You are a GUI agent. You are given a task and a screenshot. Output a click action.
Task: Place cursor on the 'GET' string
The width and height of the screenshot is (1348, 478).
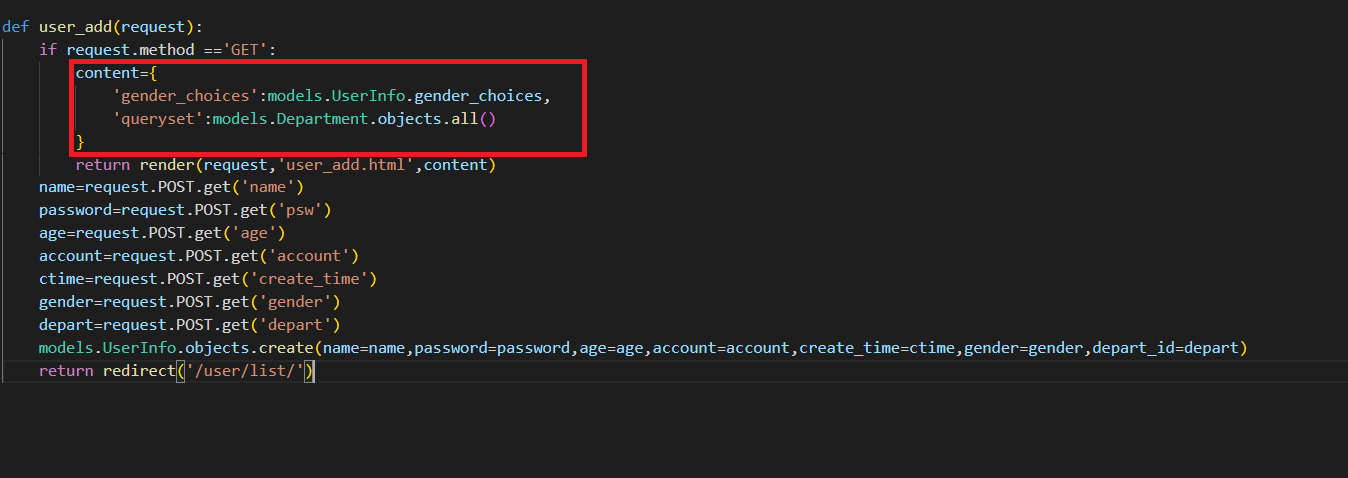pos(247,50)
